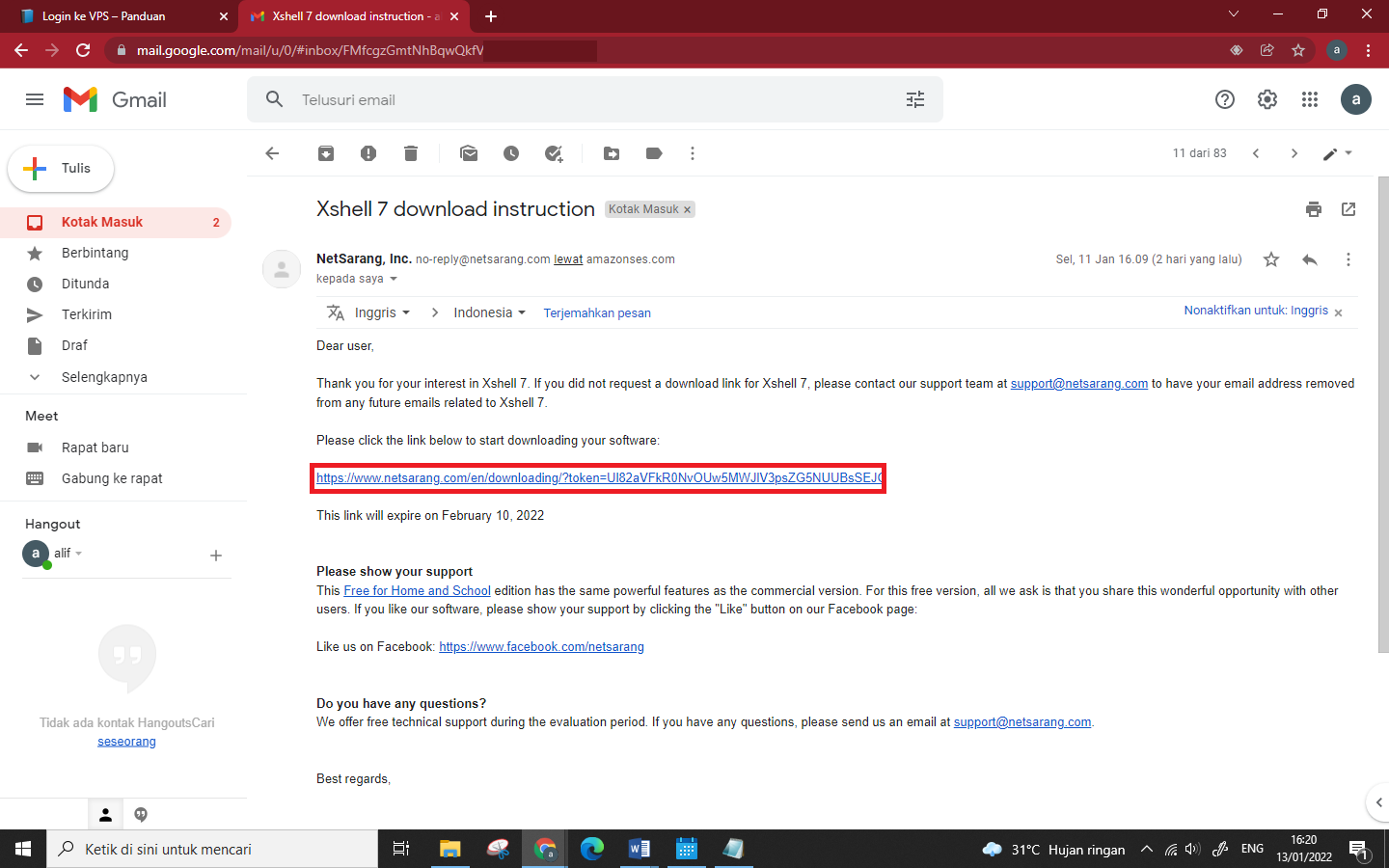Reply to the NetSarang message
This screenshot has height=868, width=1389.
pos(1310,259)
